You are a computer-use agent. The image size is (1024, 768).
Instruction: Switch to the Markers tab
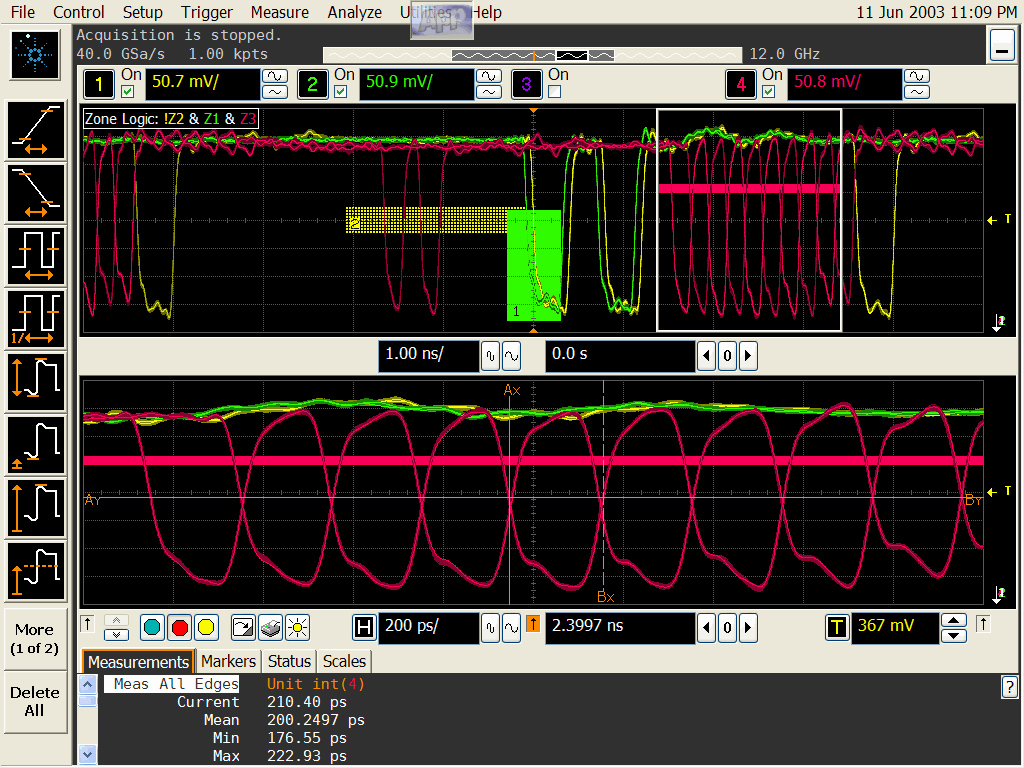click(228, 661)
